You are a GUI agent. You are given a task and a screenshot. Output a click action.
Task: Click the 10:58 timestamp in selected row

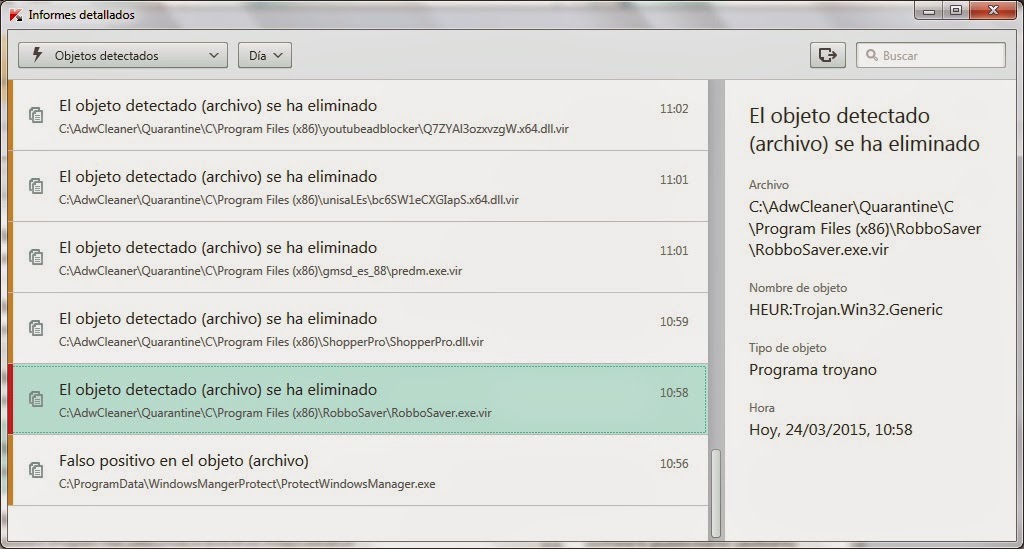(674, 393)
